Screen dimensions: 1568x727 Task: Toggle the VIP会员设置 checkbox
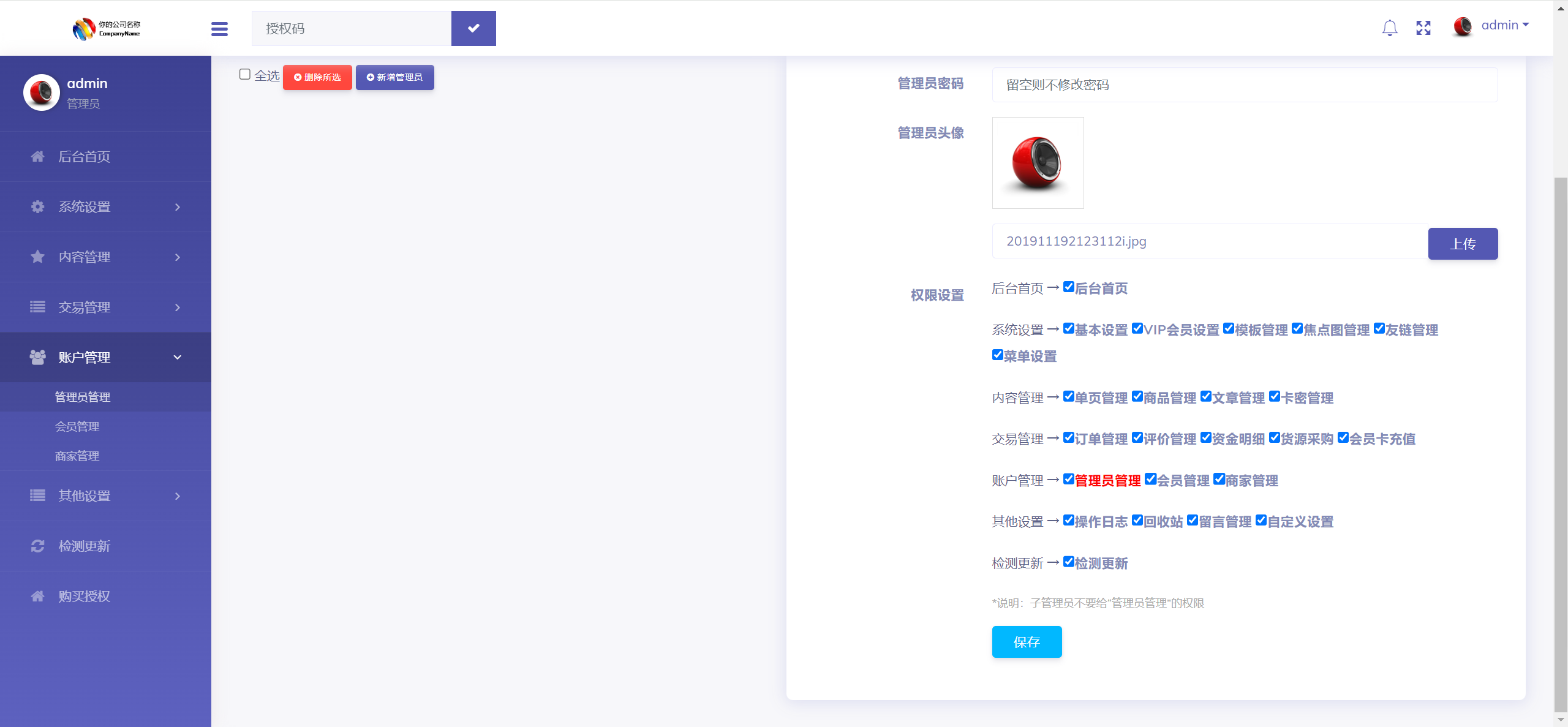click(1137, 328)
